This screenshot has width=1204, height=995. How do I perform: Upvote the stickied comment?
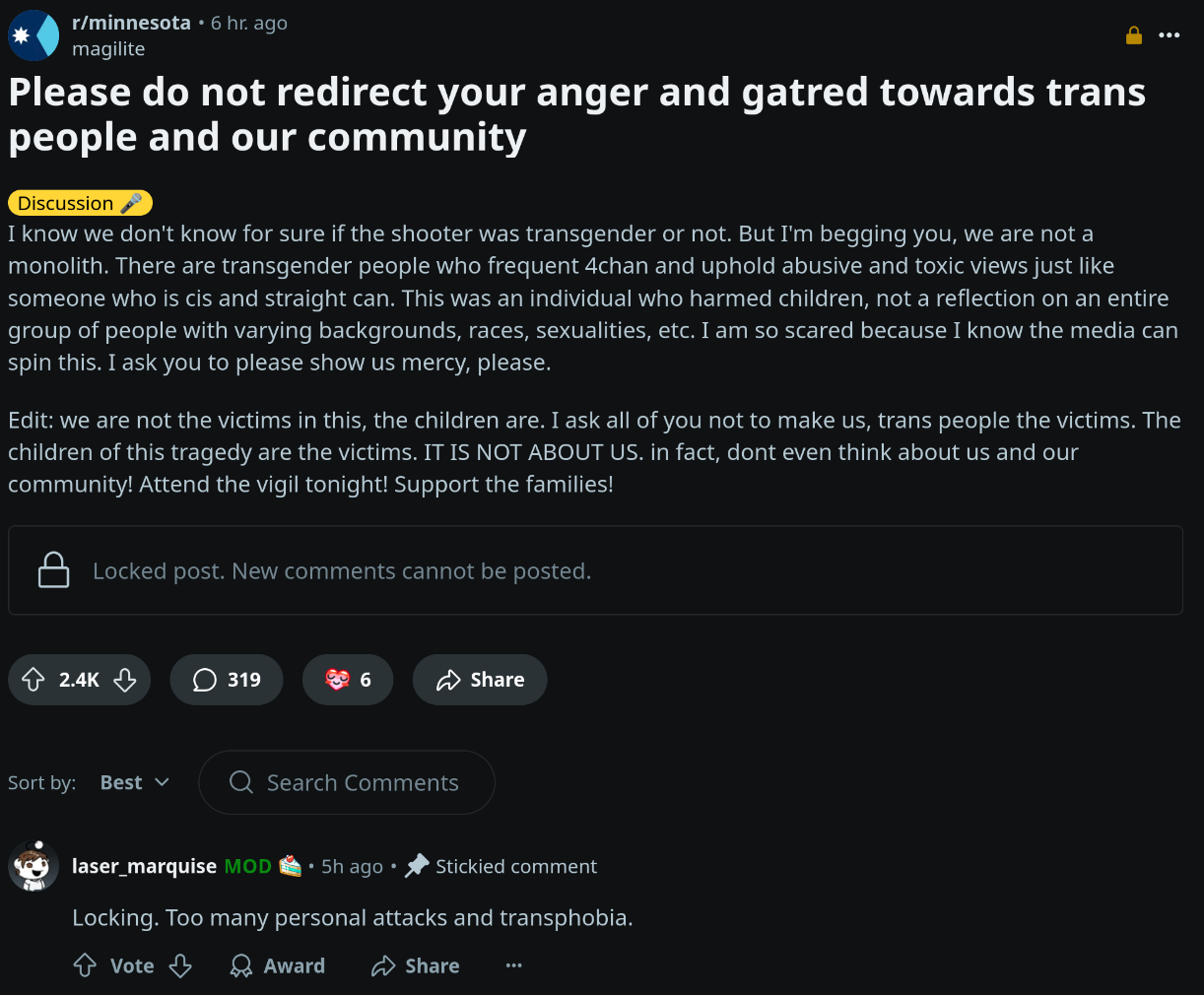[x=86, y=965]
